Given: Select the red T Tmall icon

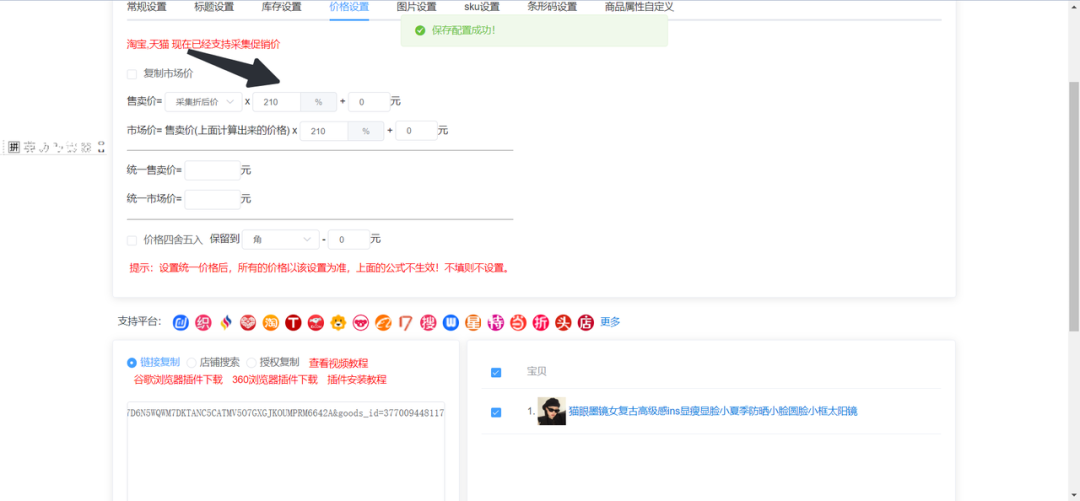Looking at the screenshot, I should click(x=293, y=322).
